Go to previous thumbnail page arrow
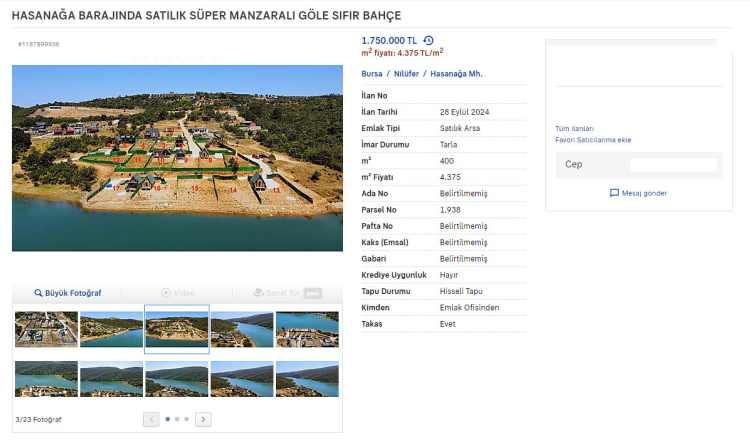Screen dimensions: 750x447 151,419
